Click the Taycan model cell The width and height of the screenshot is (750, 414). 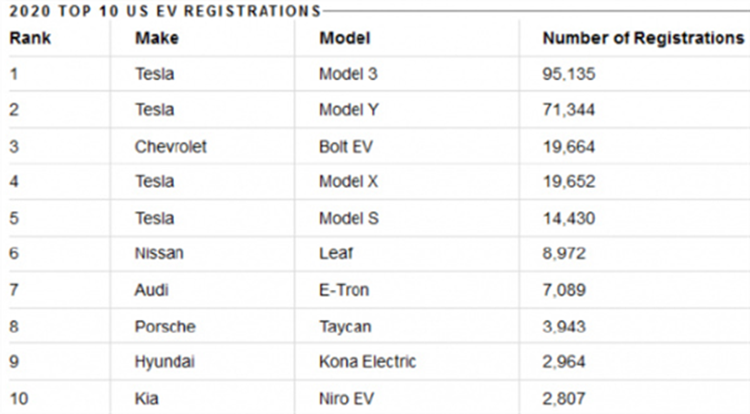[345, 326]
